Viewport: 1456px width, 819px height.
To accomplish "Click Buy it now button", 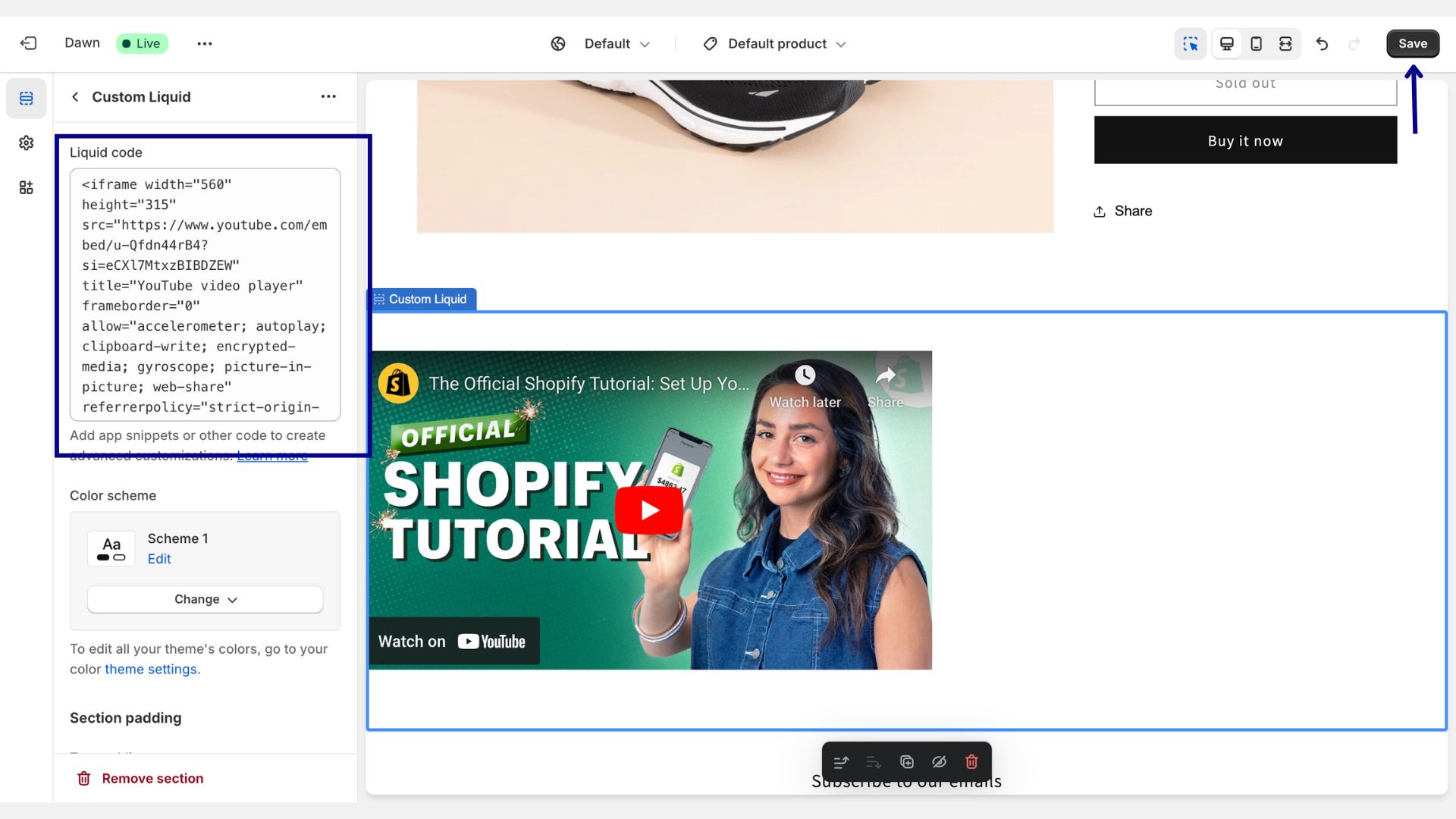I will click(1245, 140).
